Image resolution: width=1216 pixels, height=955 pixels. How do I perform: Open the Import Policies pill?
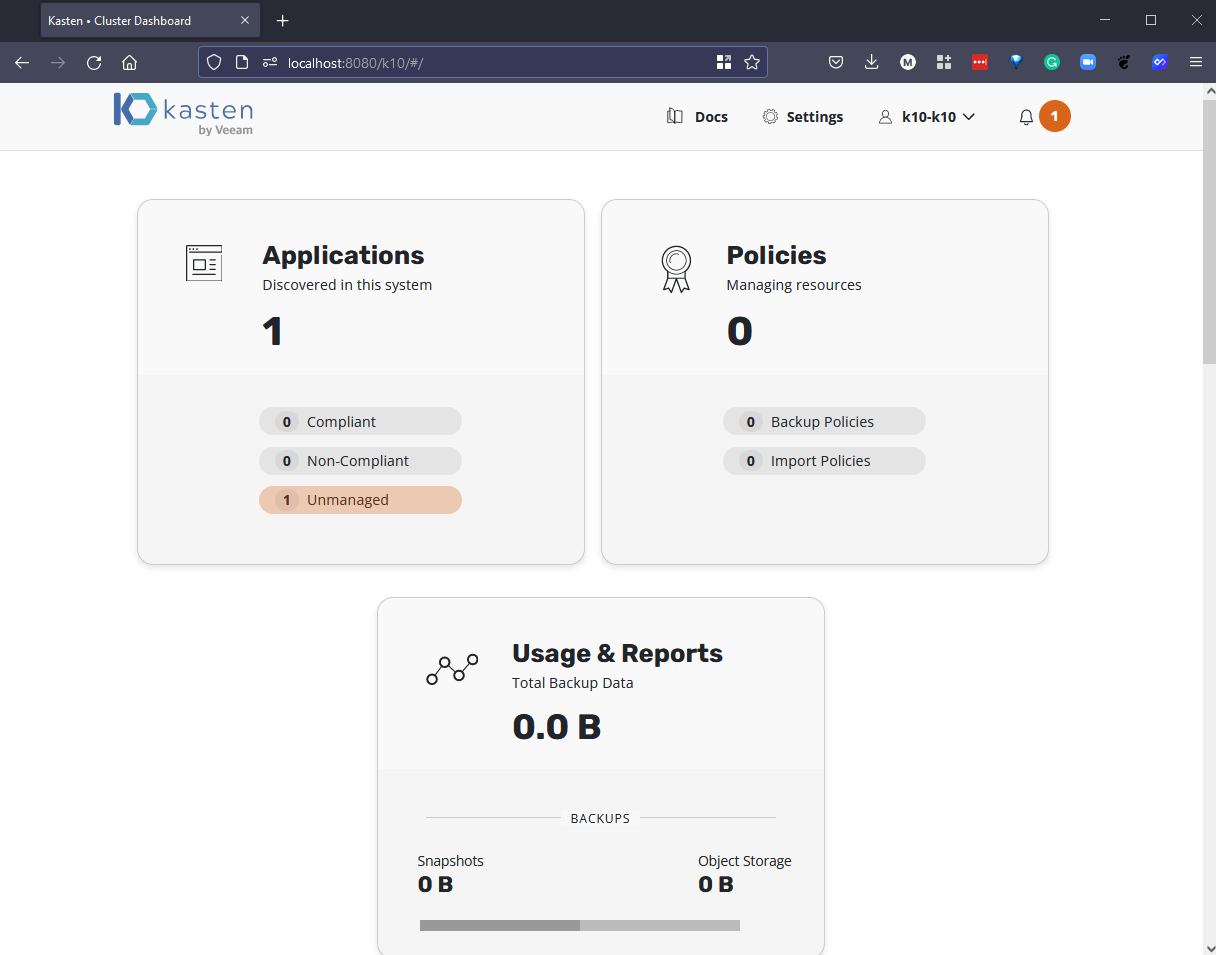824,461
